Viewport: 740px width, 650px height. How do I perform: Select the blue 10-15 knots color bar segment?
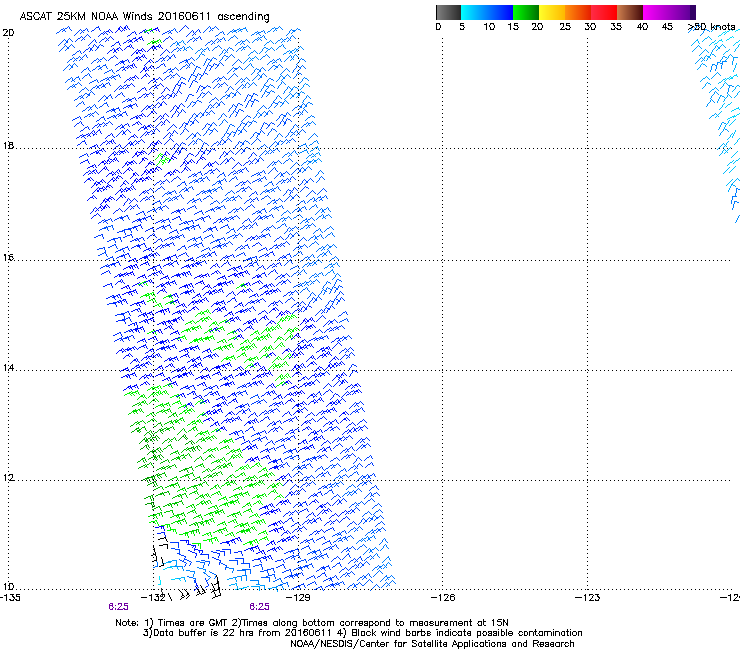[x=500, y=12]
